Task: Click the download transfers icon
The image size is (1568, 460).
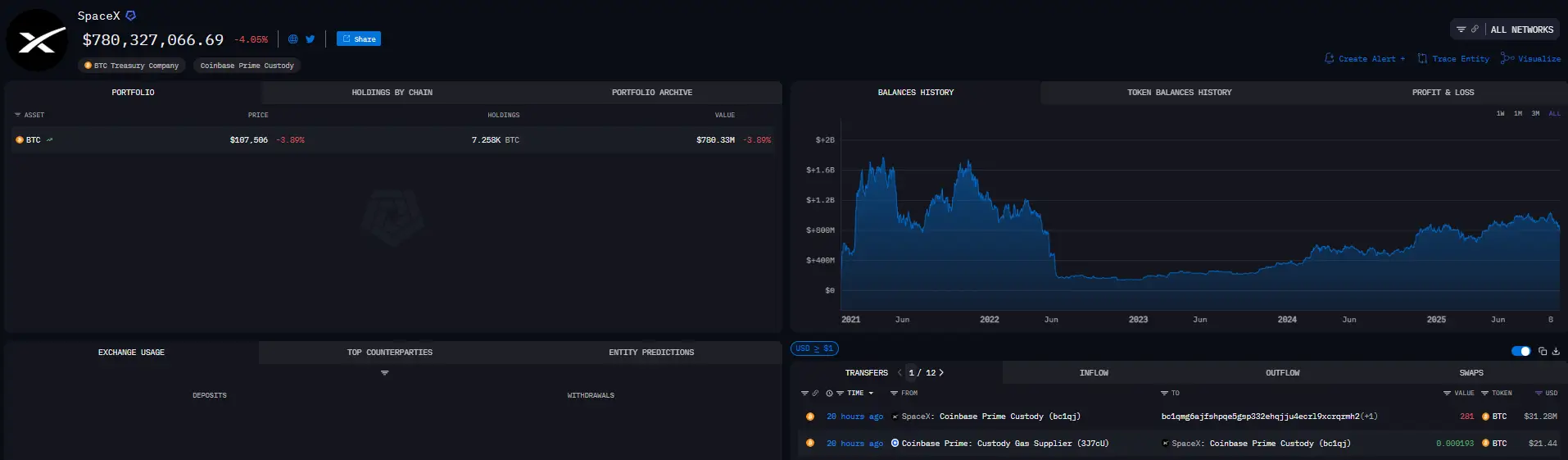Action: 1556,351
